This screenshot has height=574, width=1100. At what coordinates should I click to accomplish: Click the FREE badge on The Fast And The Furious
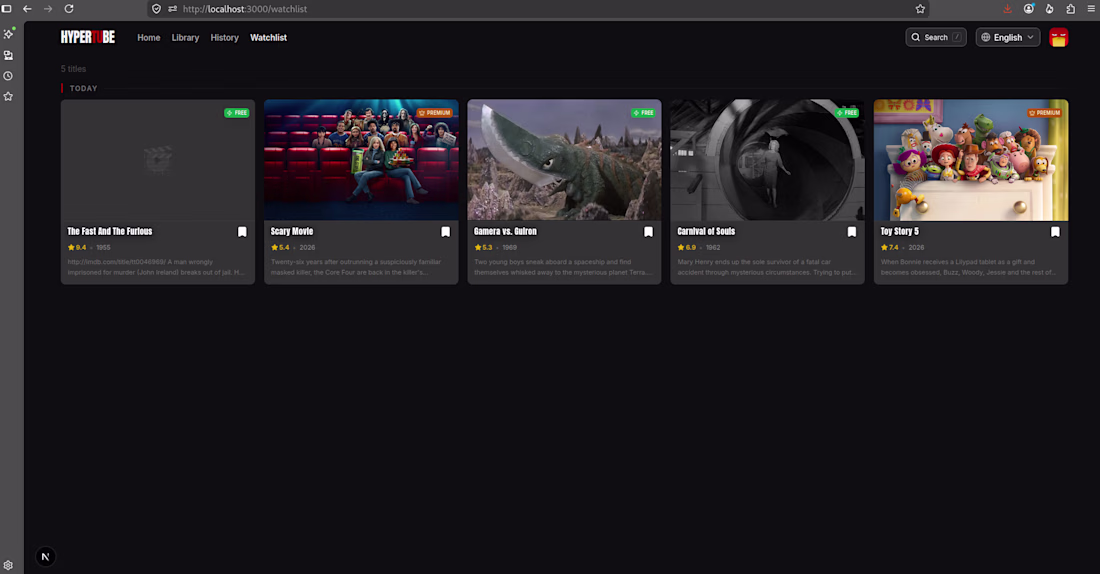[x=236, y=112]
